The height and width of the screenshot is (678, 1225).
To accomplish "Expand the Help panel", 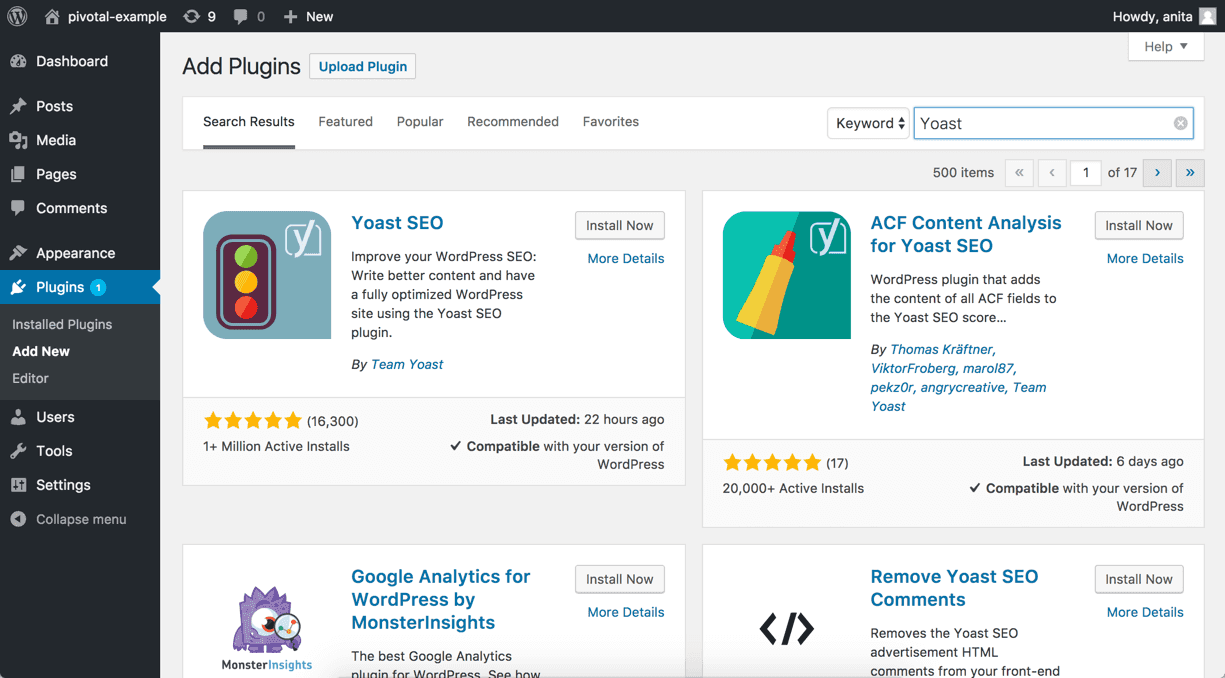I will (1166, 46).
